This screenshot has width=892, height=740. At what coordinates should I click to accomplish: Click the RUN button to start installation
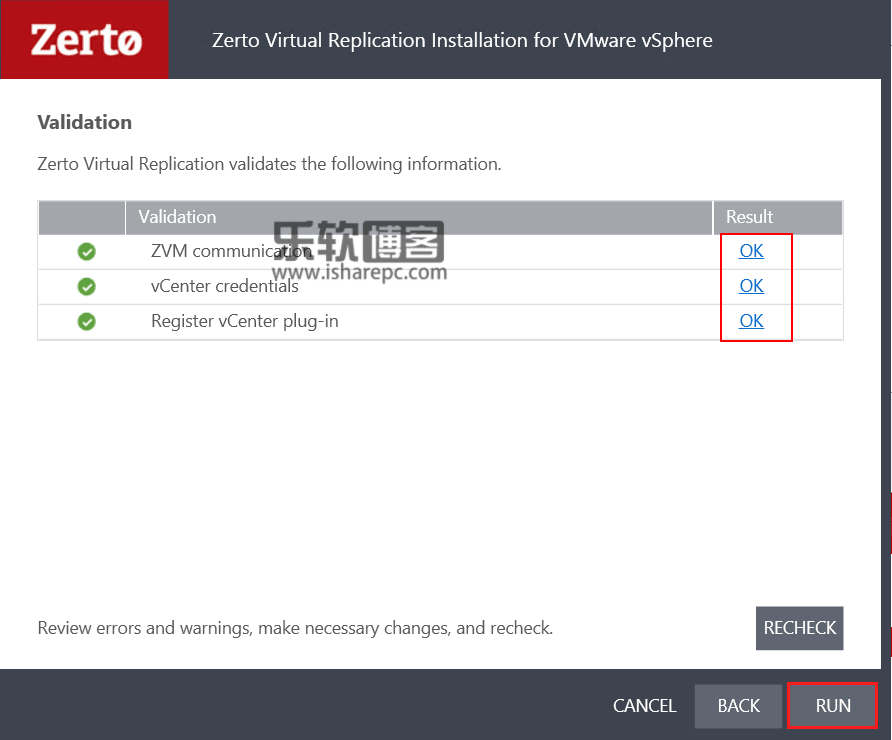tap(832, 705)
